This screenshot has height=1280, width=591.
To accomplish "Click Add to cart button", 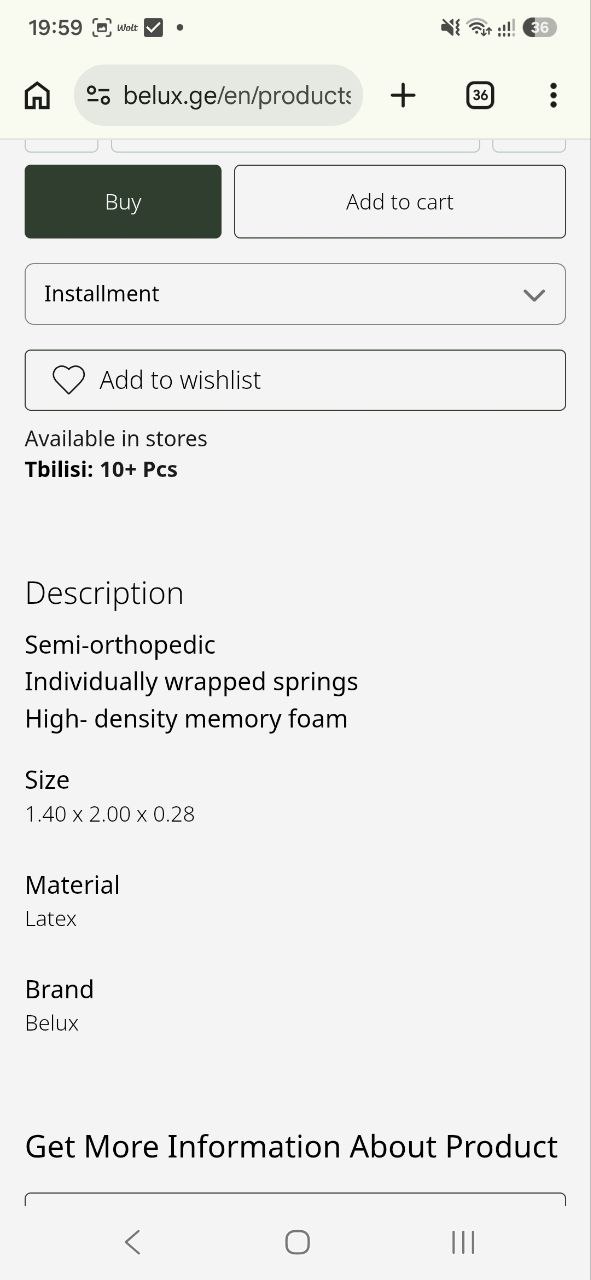I will (x=400, y=201).
